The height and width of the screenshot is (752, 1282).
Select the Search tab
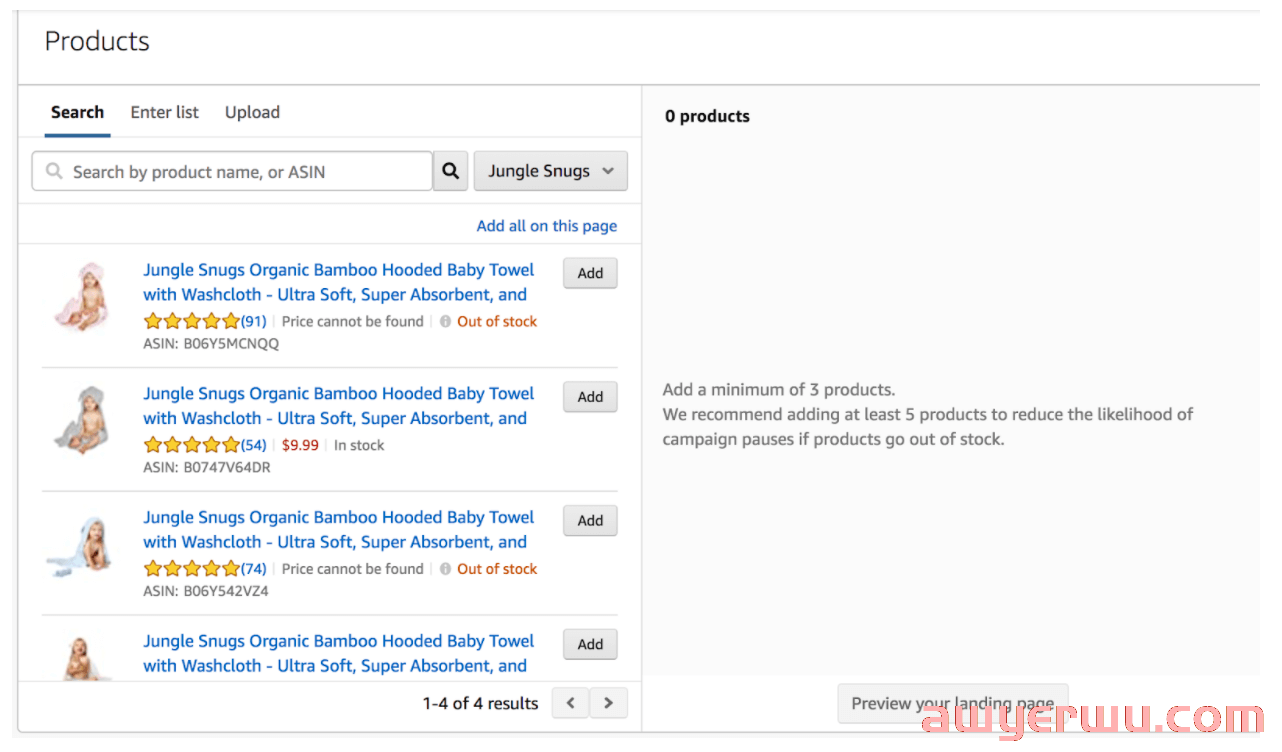(77, 112)
